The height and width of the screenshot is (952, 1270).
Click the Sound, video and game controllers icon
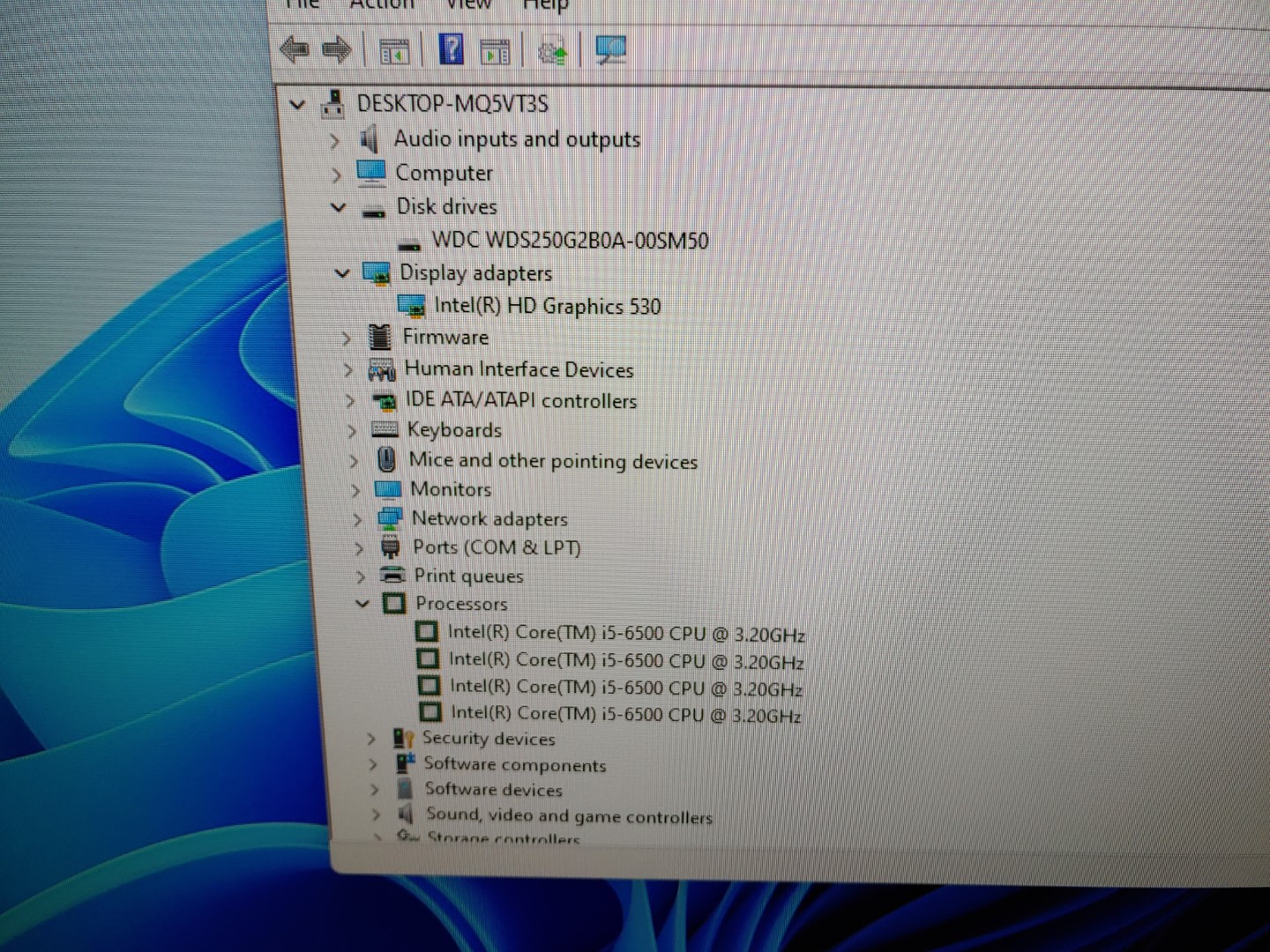[406, 813]
